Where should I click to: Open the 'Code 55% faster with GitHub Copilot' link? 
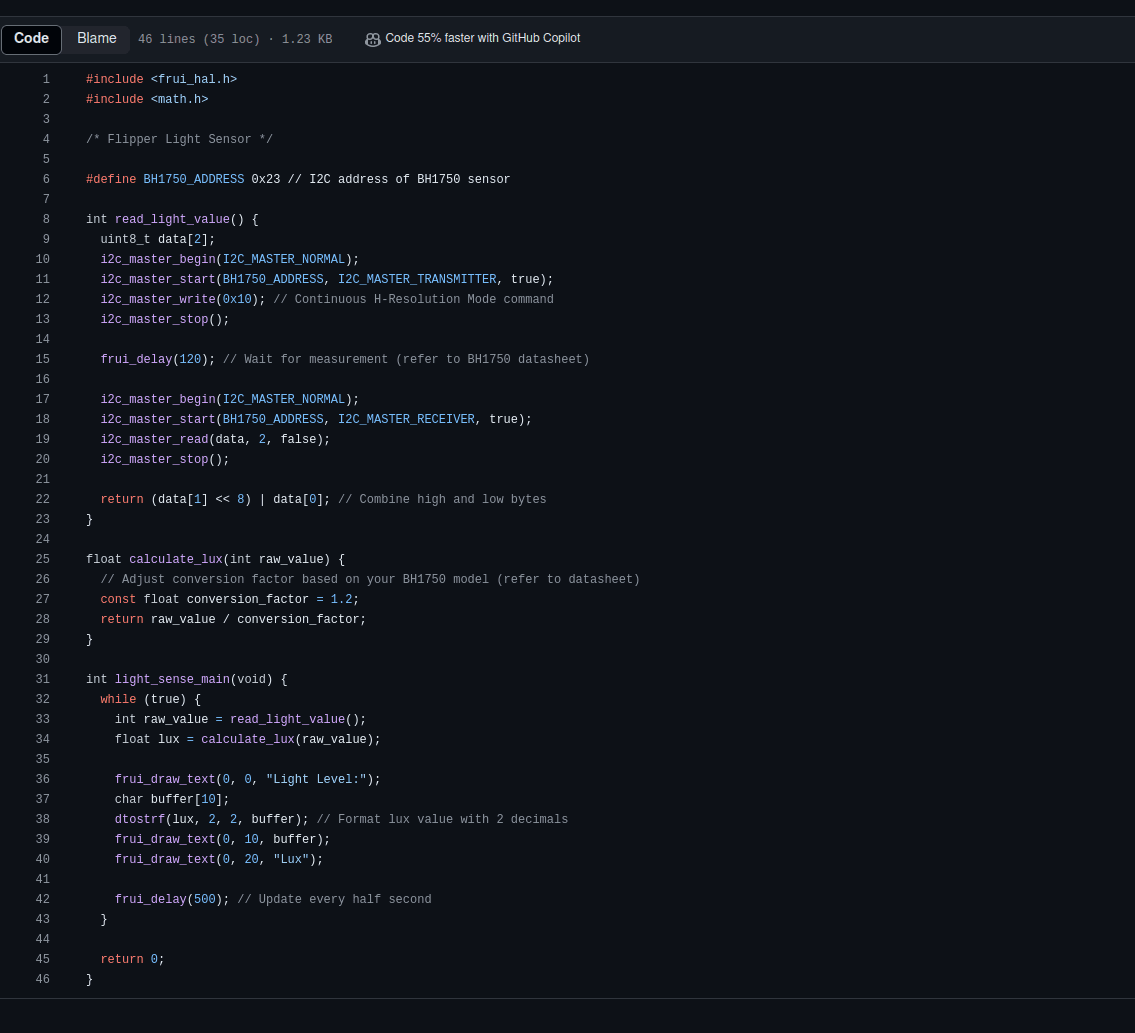(x=482, y=38)
